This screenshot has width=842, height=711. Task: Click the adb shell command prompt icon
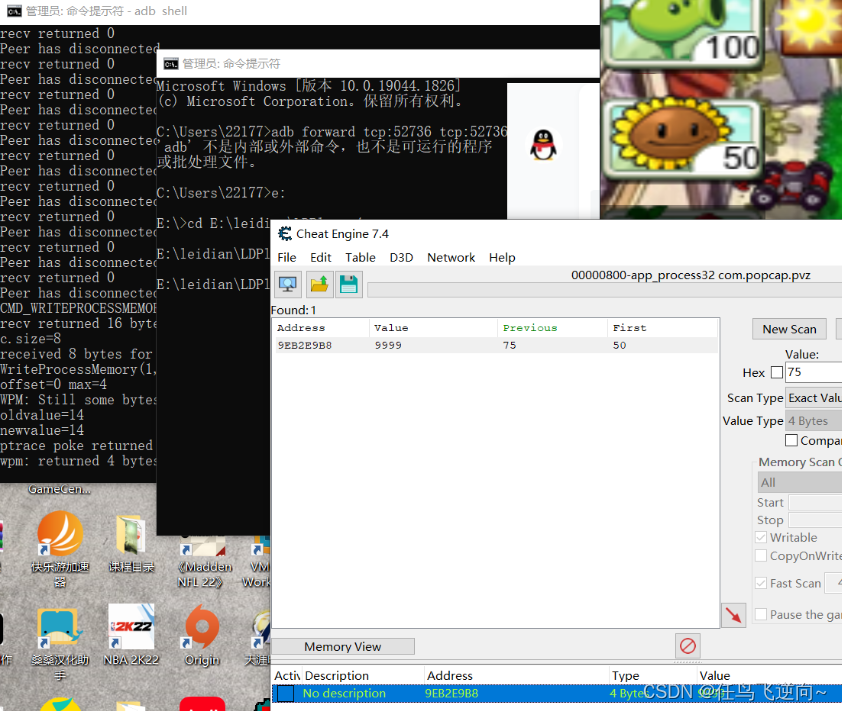(14, 11)
